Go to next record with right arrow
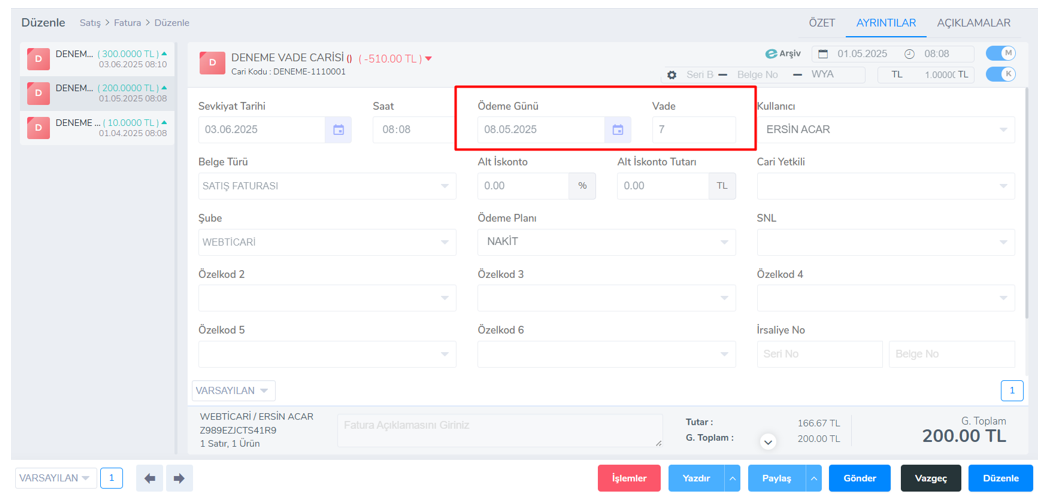This screenshot has height=502, width=1049. 179,479
